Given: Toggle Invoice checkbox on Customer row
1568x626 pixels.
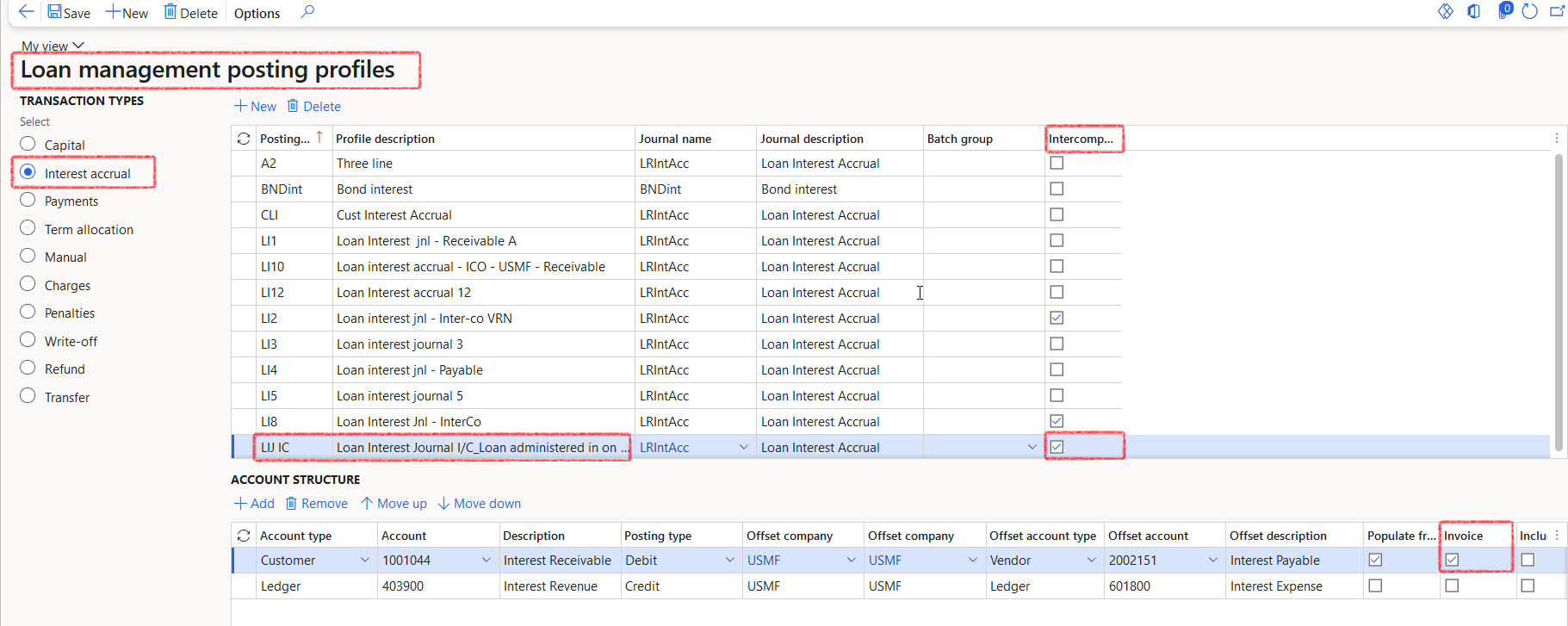Looking at the screenshot, I should click(x=1452, y=560).
